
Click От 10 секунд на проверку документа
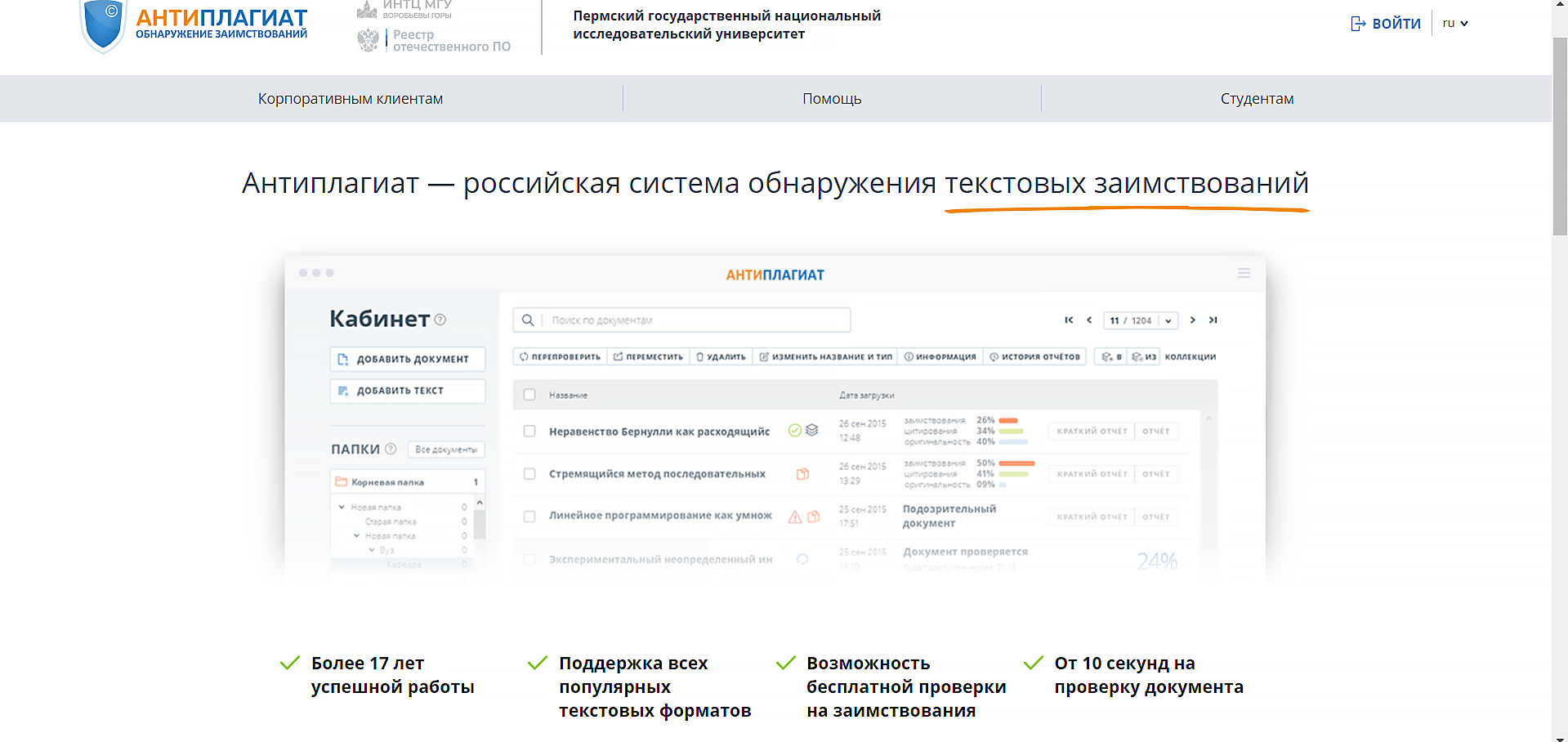tap(1149, 675)
